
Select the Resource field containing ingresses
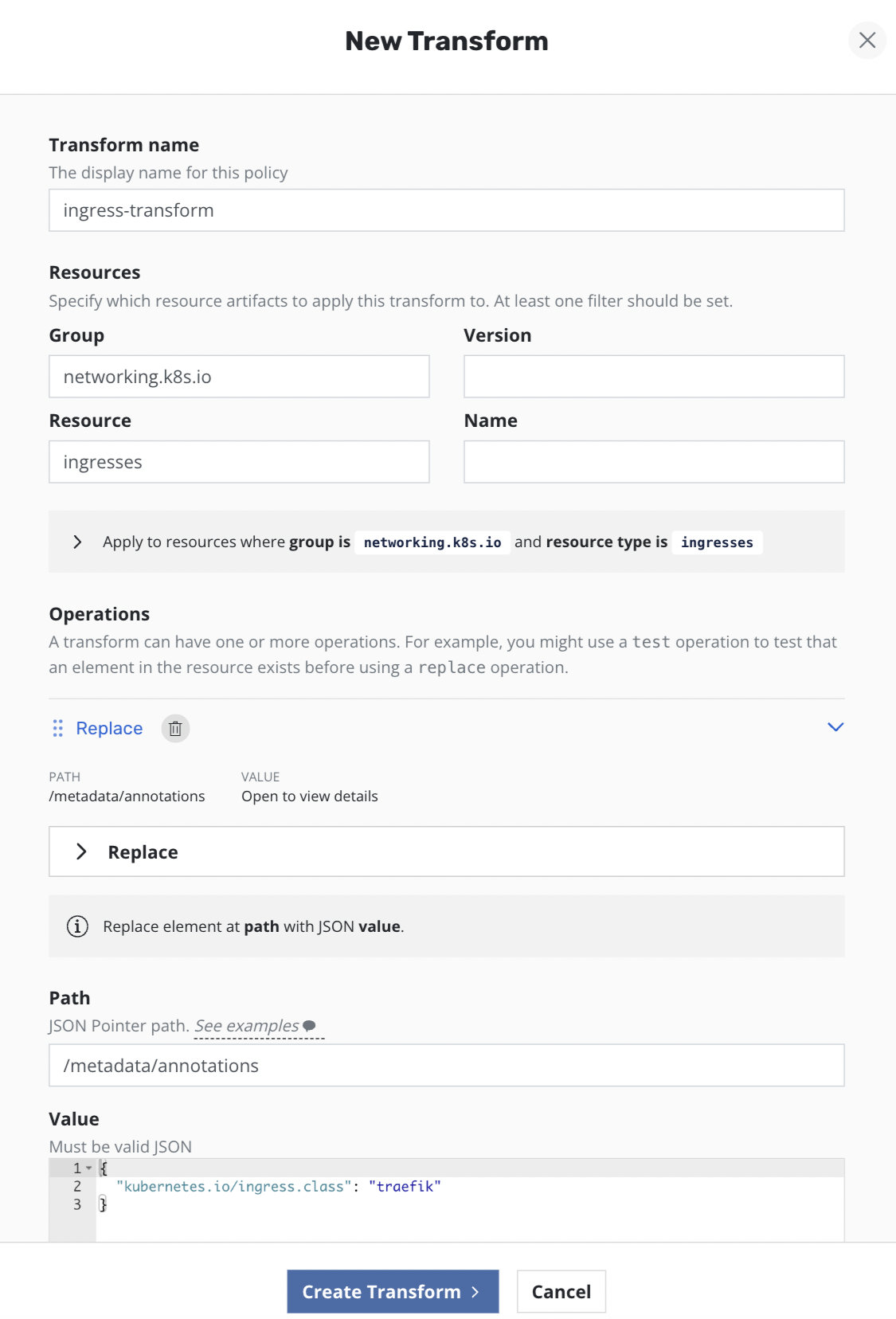point(239,462)
